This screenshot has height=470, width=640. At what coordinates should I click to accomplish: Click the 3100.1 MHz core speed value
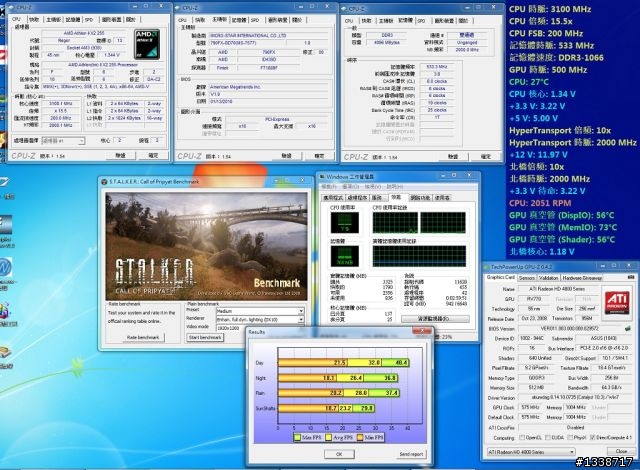[x=60, y=104]
